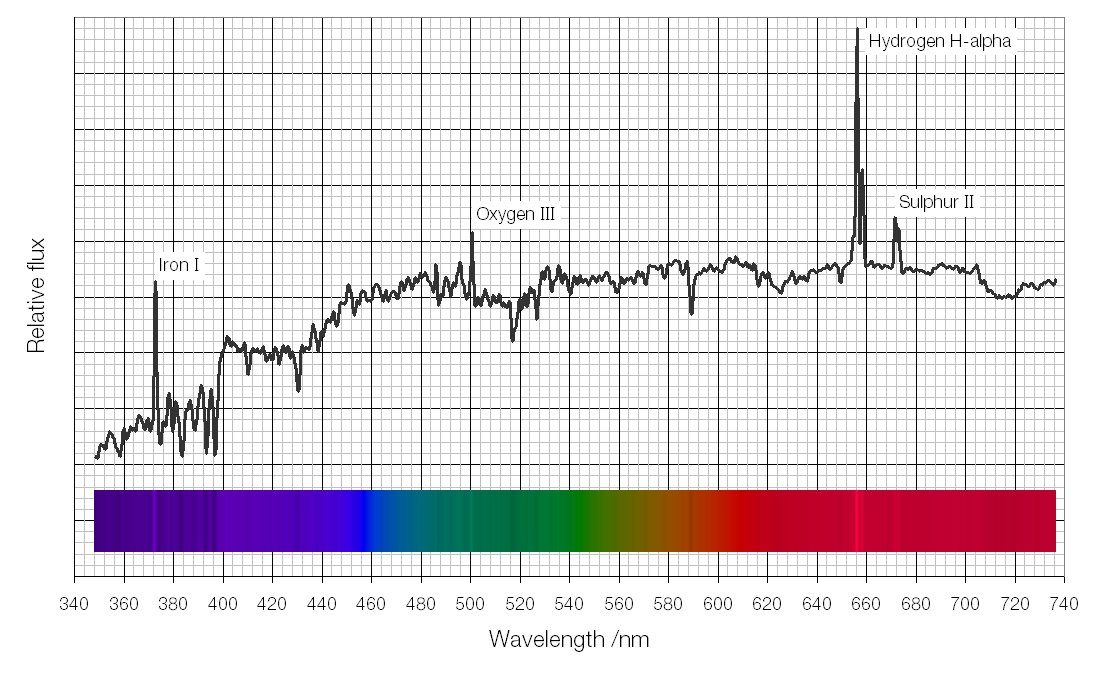Click the tip of the Iron I emission peak

tap(155, 283)
